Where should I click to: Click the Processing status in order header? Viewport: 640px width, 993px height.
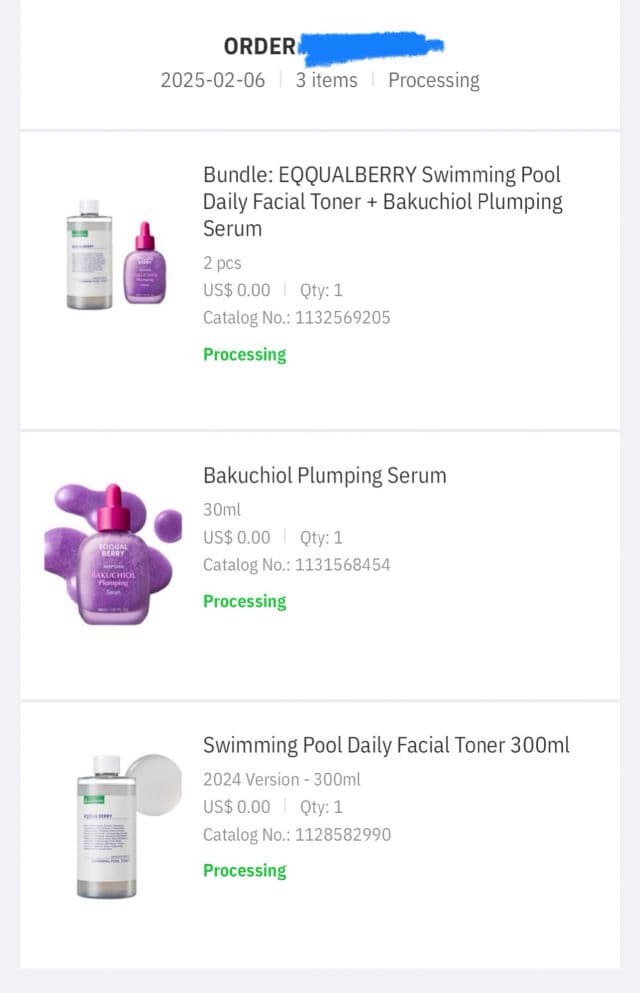point(433,80)
